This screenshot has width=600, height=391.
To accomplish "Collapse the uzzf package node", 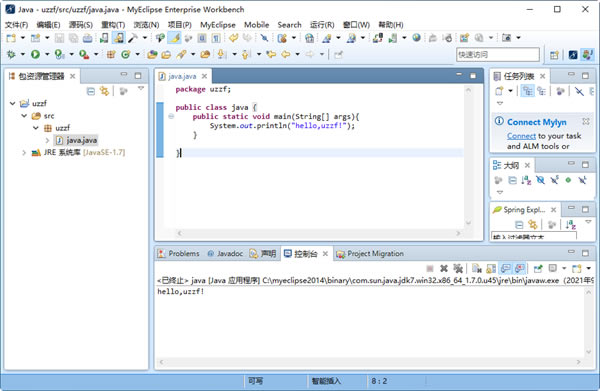I will (x=36, y=128).
